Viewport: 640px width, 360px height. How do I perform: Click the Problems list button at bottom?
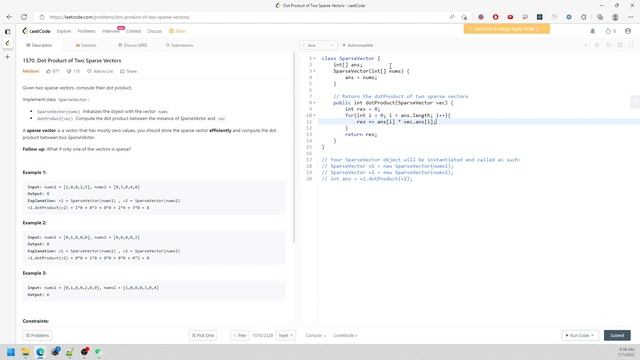click(37, 336)
